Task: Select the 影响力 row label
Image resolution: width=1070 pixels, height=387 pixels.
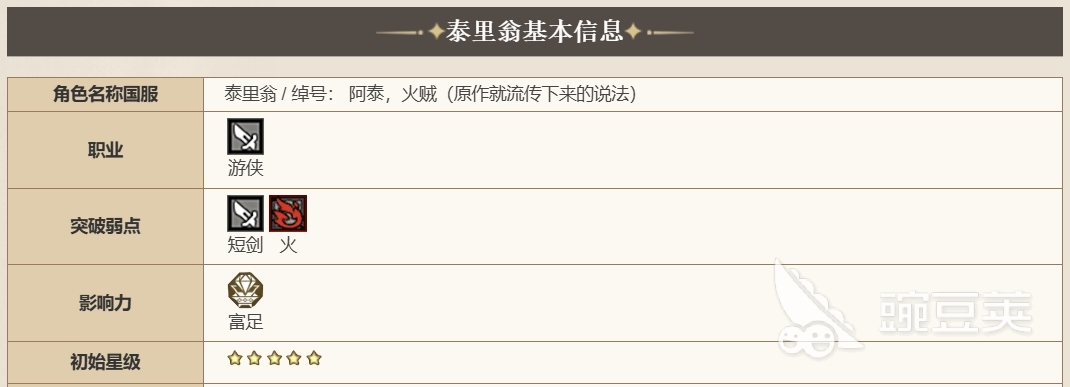Action: (x=106, y=303)
